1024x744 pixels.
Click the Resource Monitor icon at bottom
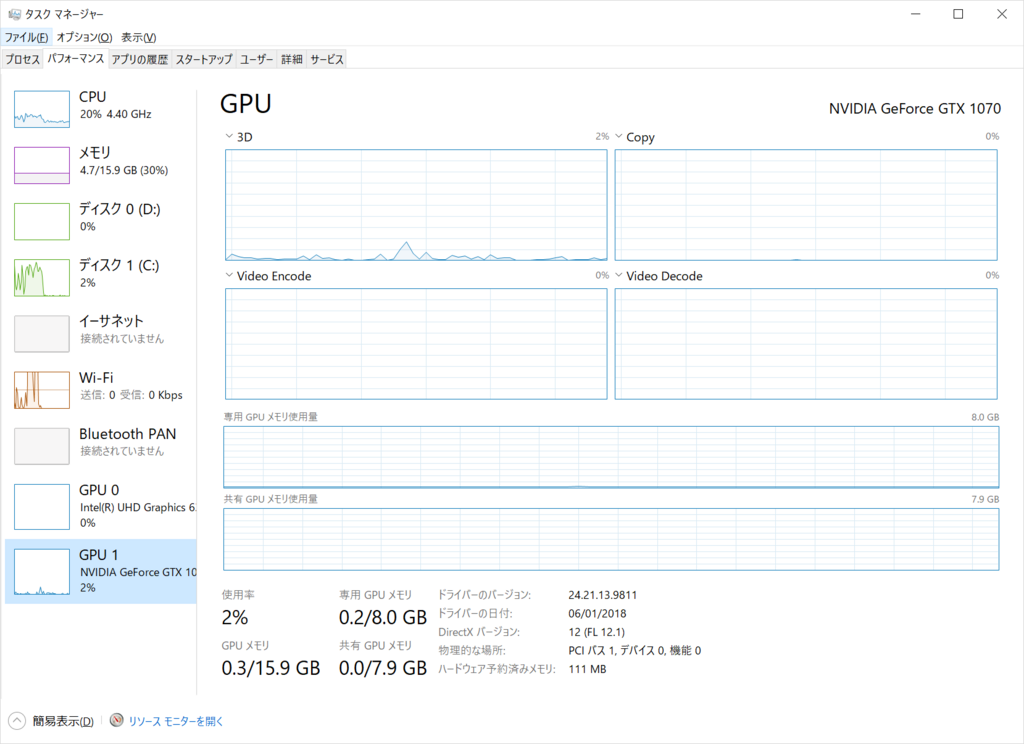coord(117,720)
